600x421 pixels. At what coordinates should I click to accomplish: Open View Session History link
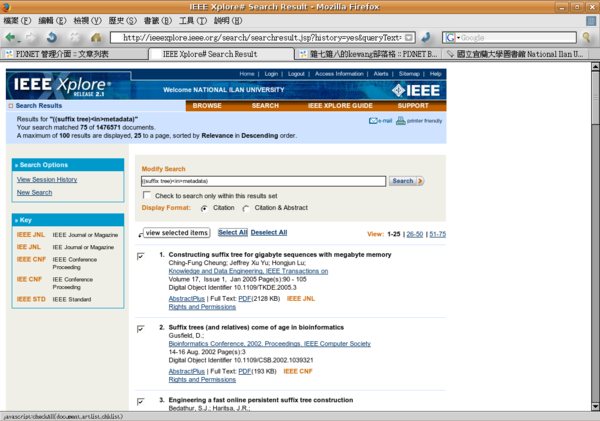(x=47, y=179)
